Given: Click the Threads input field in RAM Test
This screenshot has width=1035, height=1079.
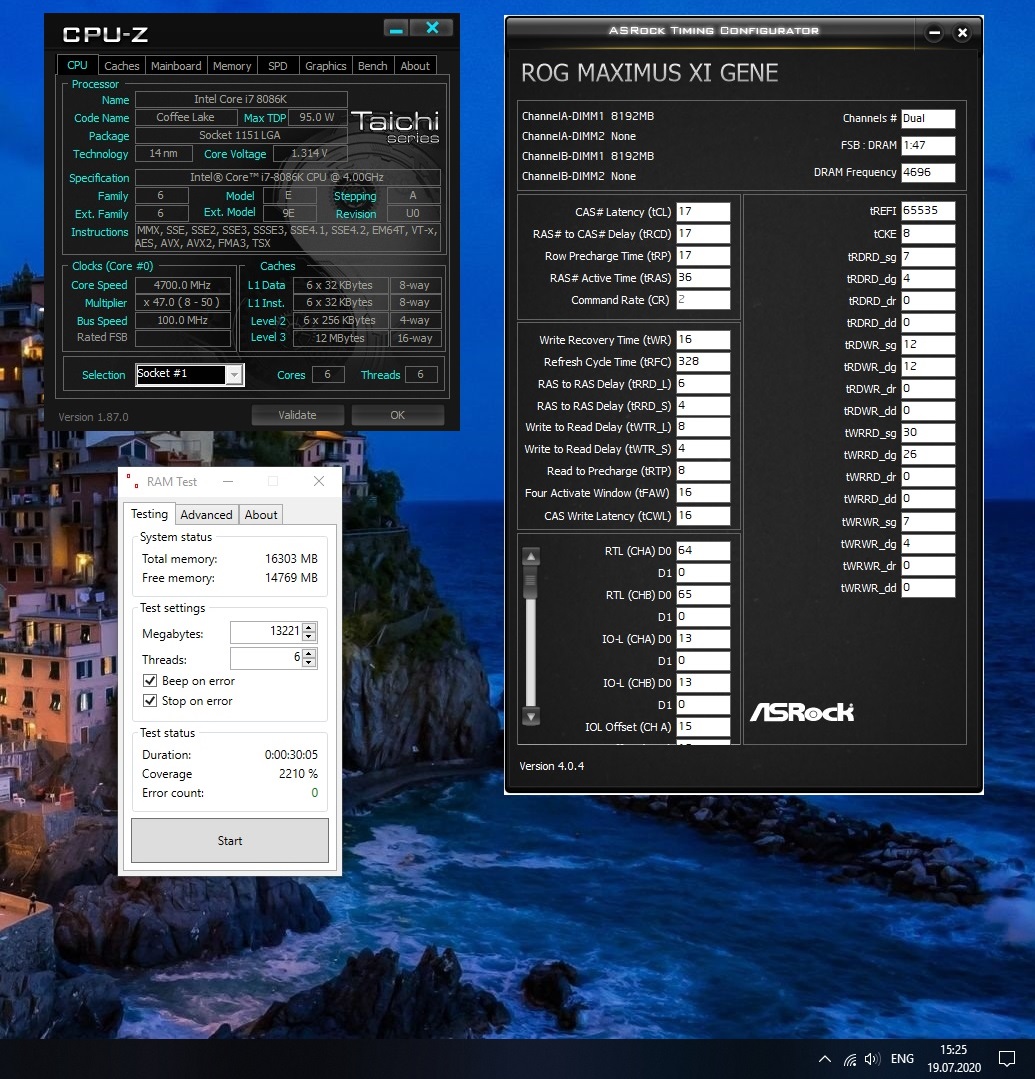Looking at the screenshot, I should point(266,658).
